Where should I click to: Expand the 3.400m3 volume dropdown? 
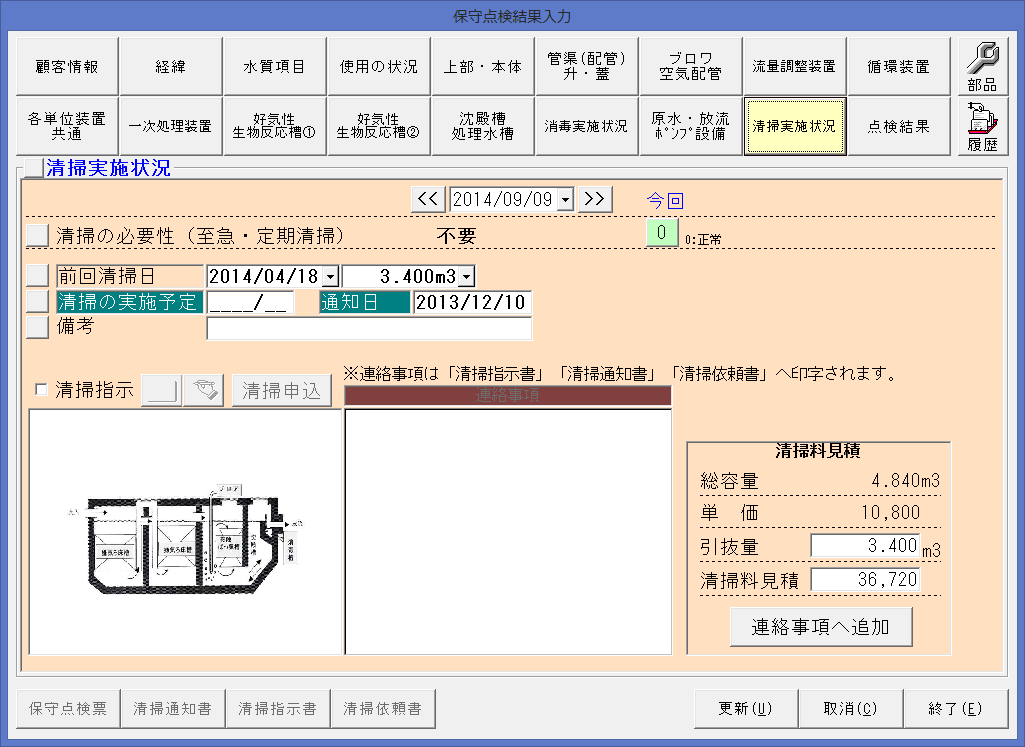click(x=467, y=276)
